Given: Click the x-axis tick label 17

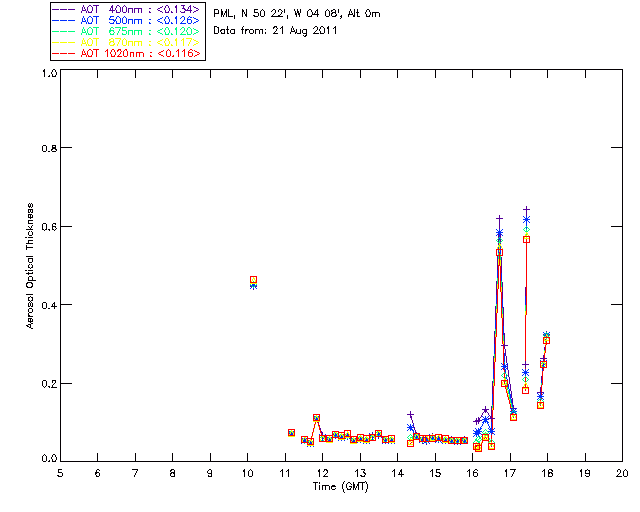Looking at the screenshot, I should pos(510,473).
